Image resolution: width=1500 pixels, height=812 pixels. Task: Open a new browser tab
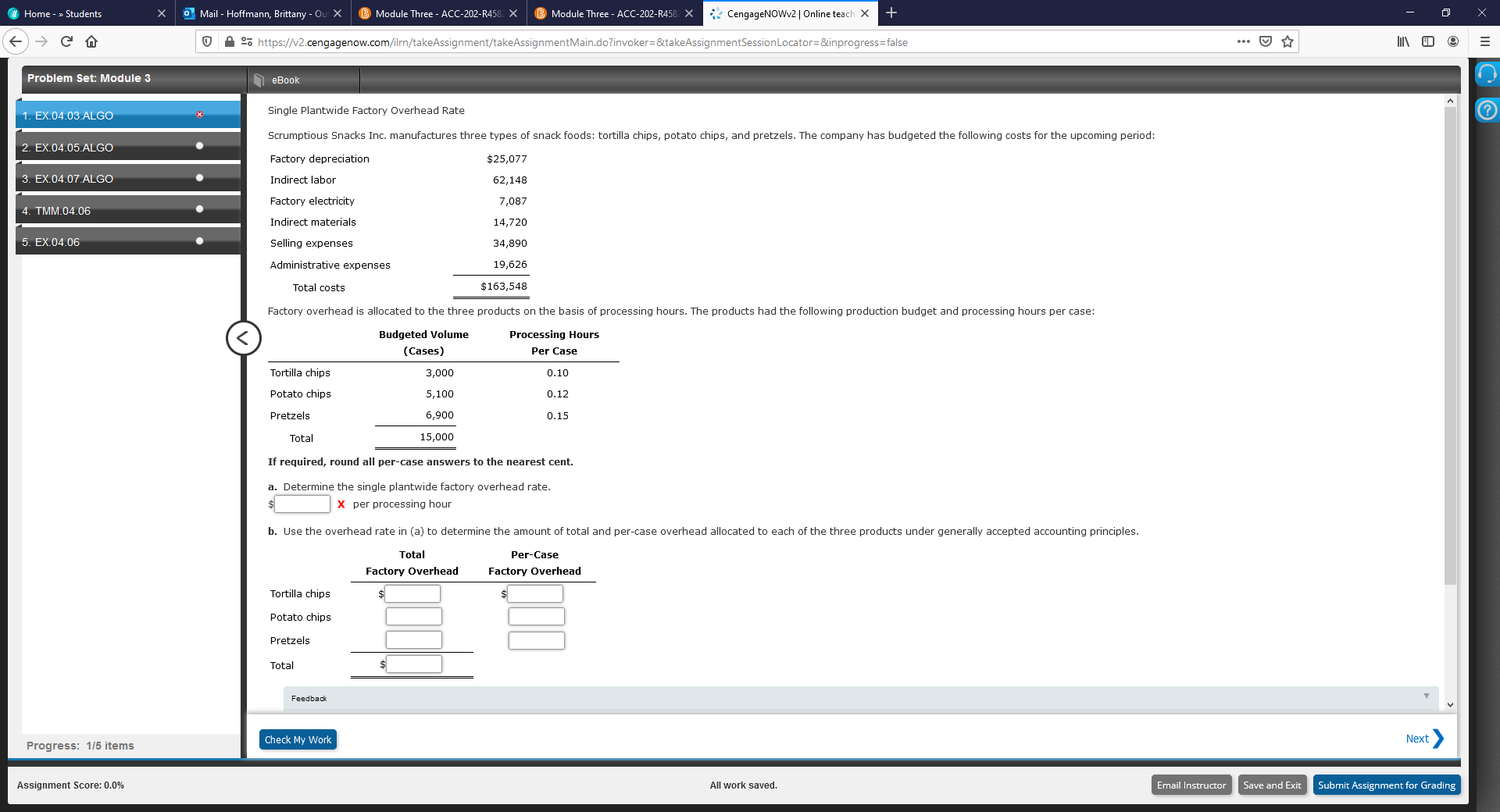[891, 12]
